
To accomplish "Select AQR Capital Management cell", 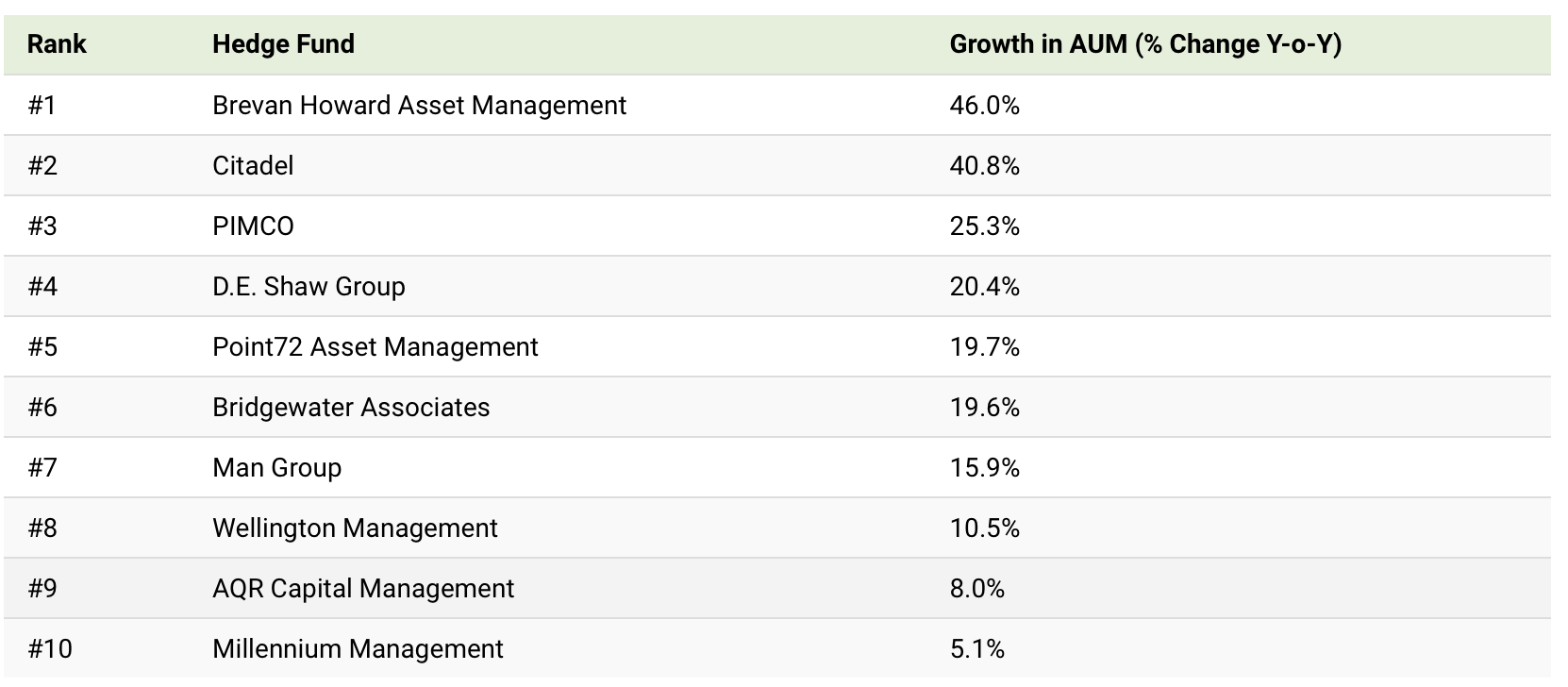I will pyautogui.click(x=363, y=589).
